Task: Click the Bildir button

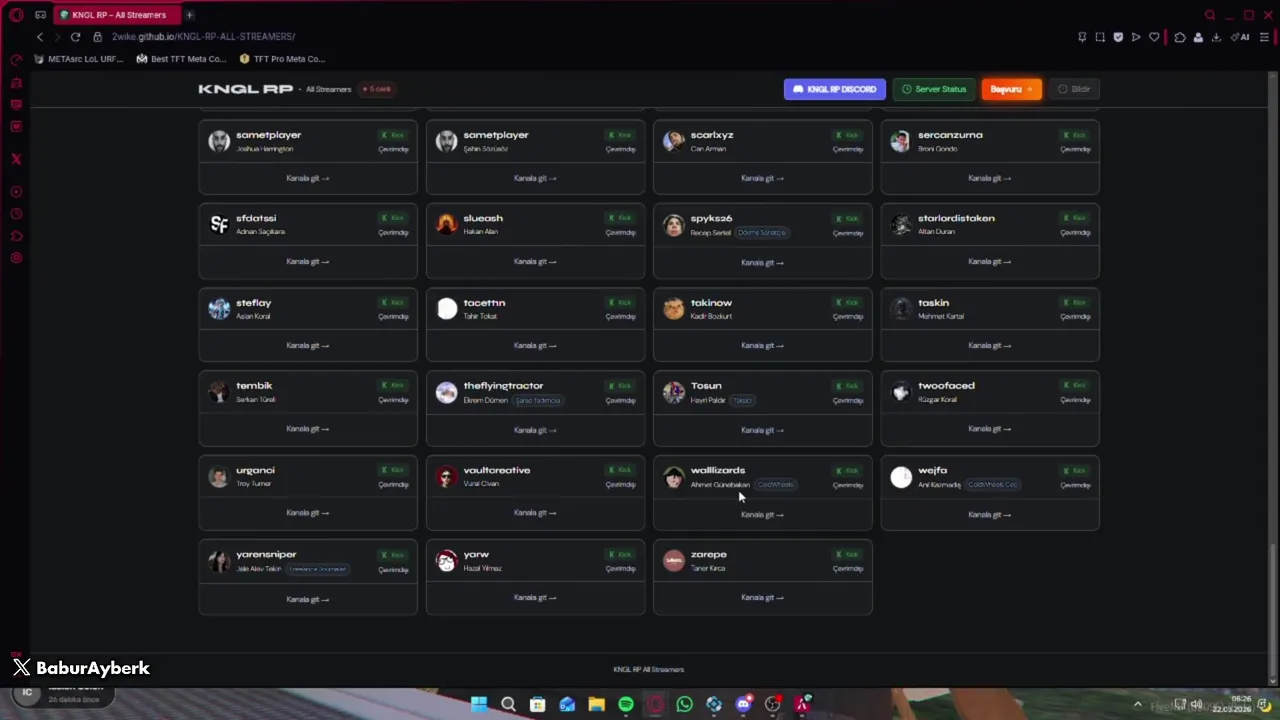Action: pos(1075,89)
